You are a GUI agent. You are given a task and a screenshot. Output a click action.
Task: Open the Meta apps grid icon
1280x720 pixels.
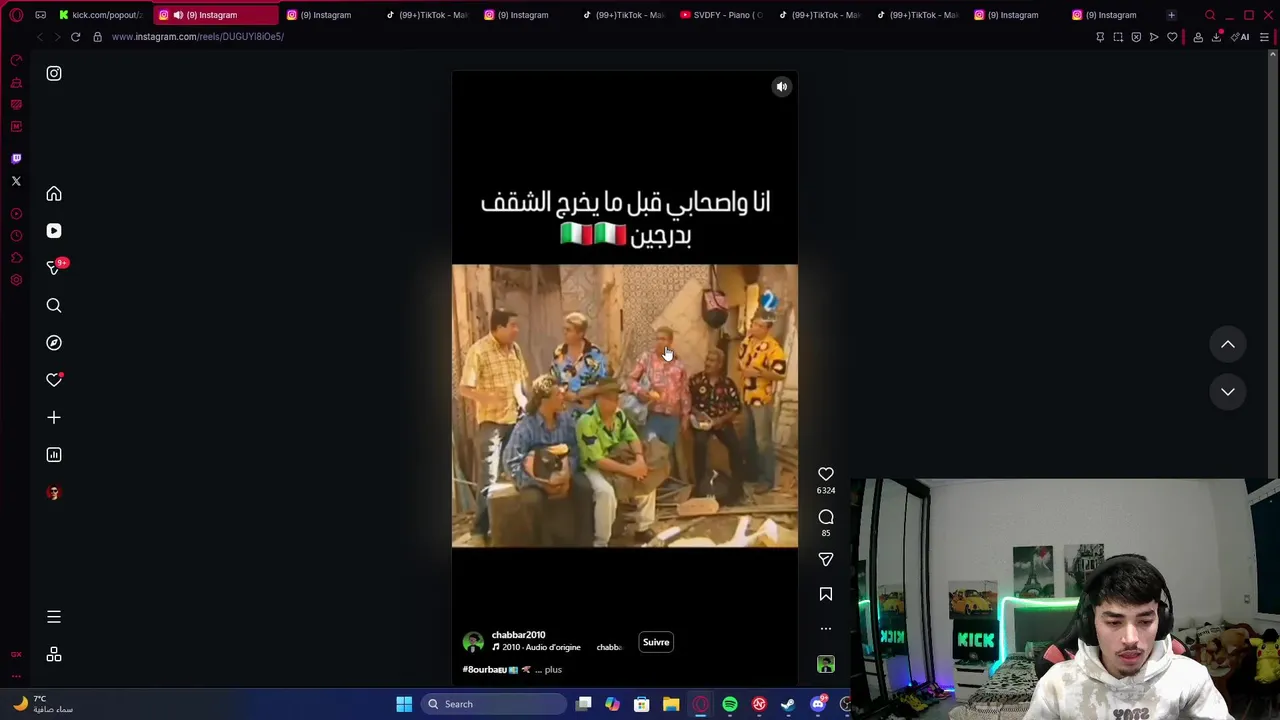pos(54,654)
